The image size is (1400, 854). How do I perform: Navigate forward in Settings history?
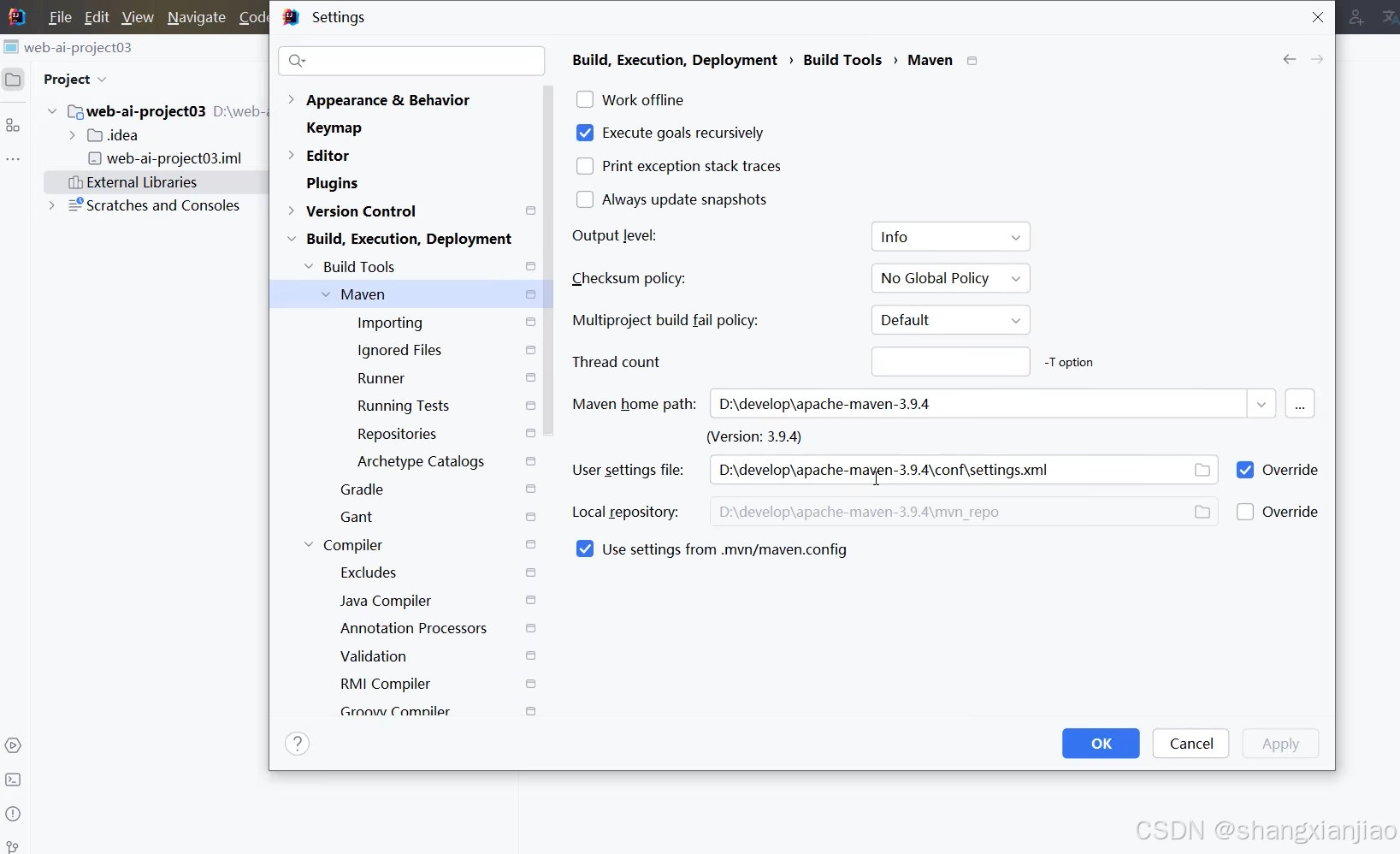[1317, 59]
